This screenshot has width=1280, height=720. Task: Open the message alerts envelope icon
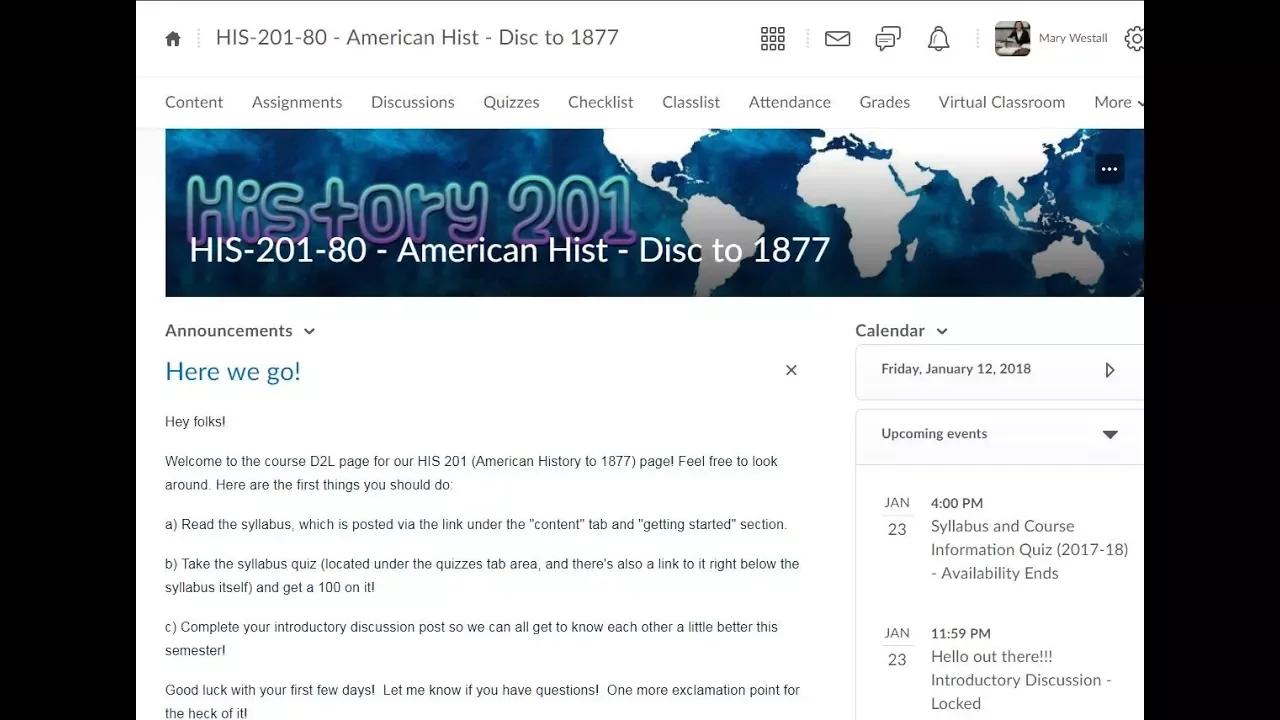(837, 39)
